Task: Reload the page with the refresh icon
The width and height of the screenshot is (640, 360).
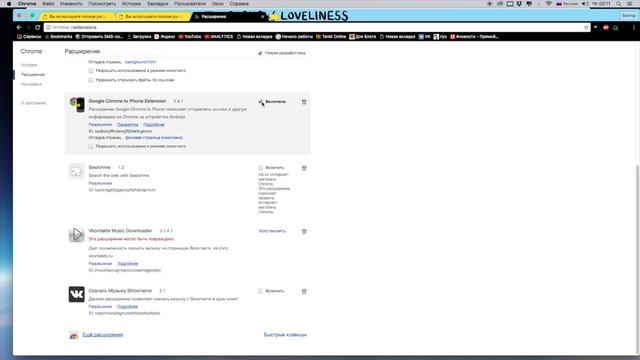Action: pyautogui.click(x=38, y=27)
